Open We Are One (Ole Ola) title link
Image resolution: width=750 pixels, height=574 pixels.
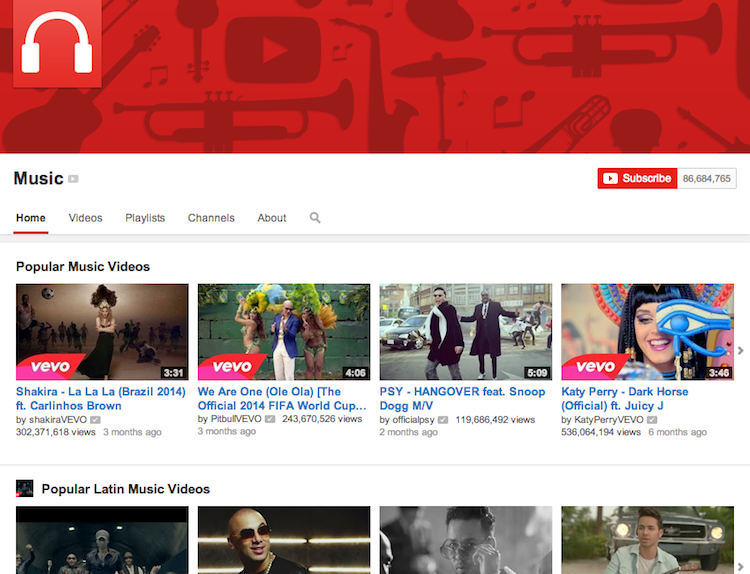(x=282, y=398)
